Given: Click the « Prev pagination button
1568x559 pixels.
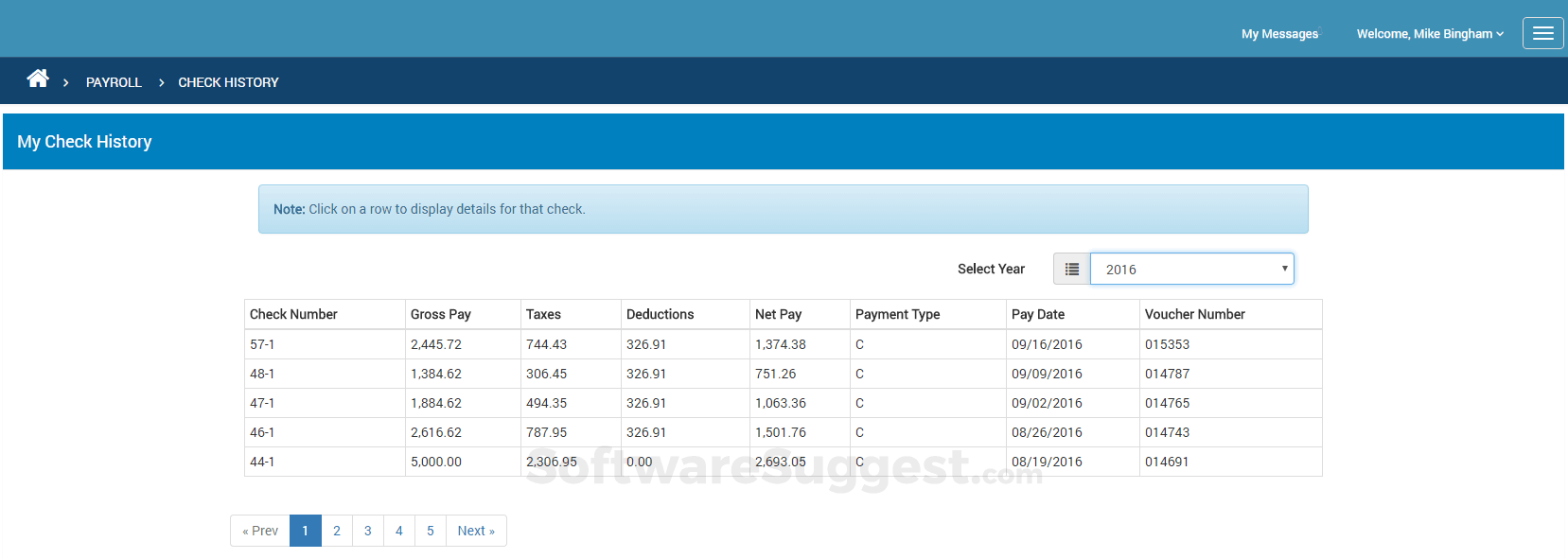Looking at the screenshot, I should (260, 531).
